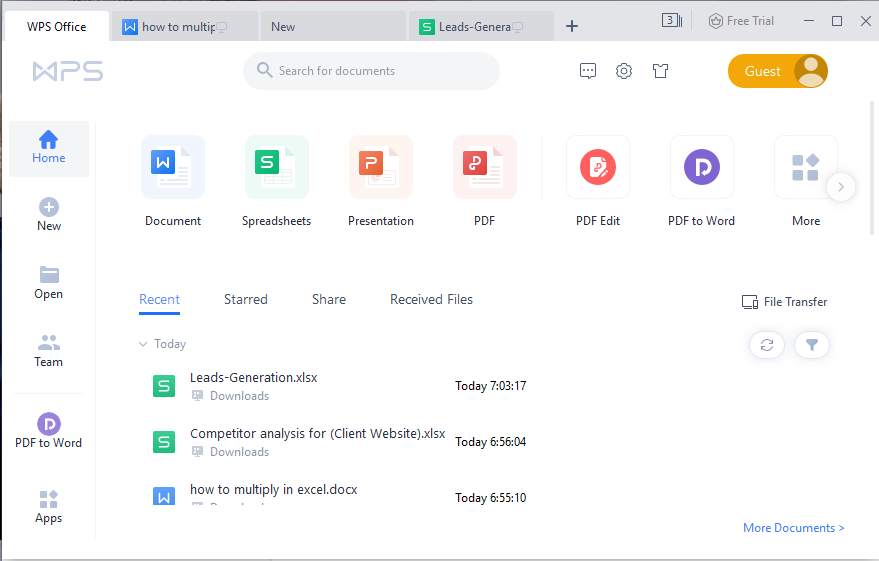The height and width of the screenshot is (561, 879).
Task: Create a new Spreadsheets file
Action: coord(276,168)
